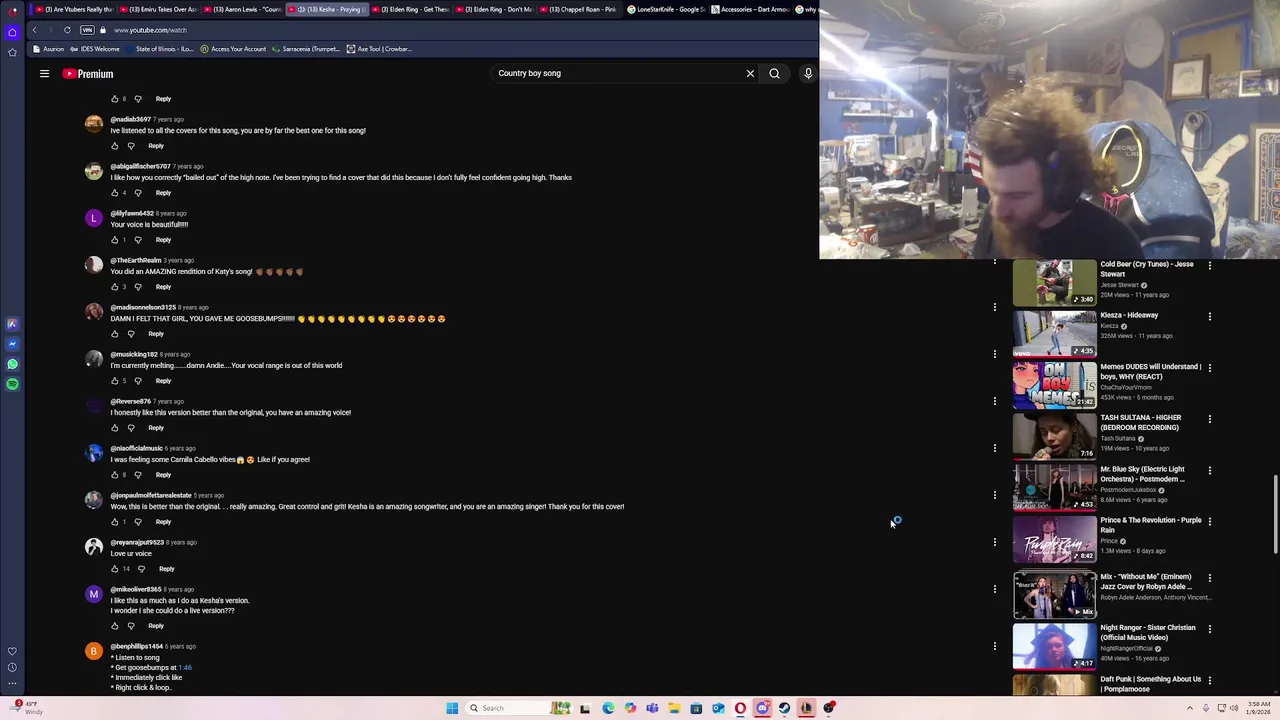
Task: Switch to Are Vtubers Really browser tab
Action: [x=73, y=9]
